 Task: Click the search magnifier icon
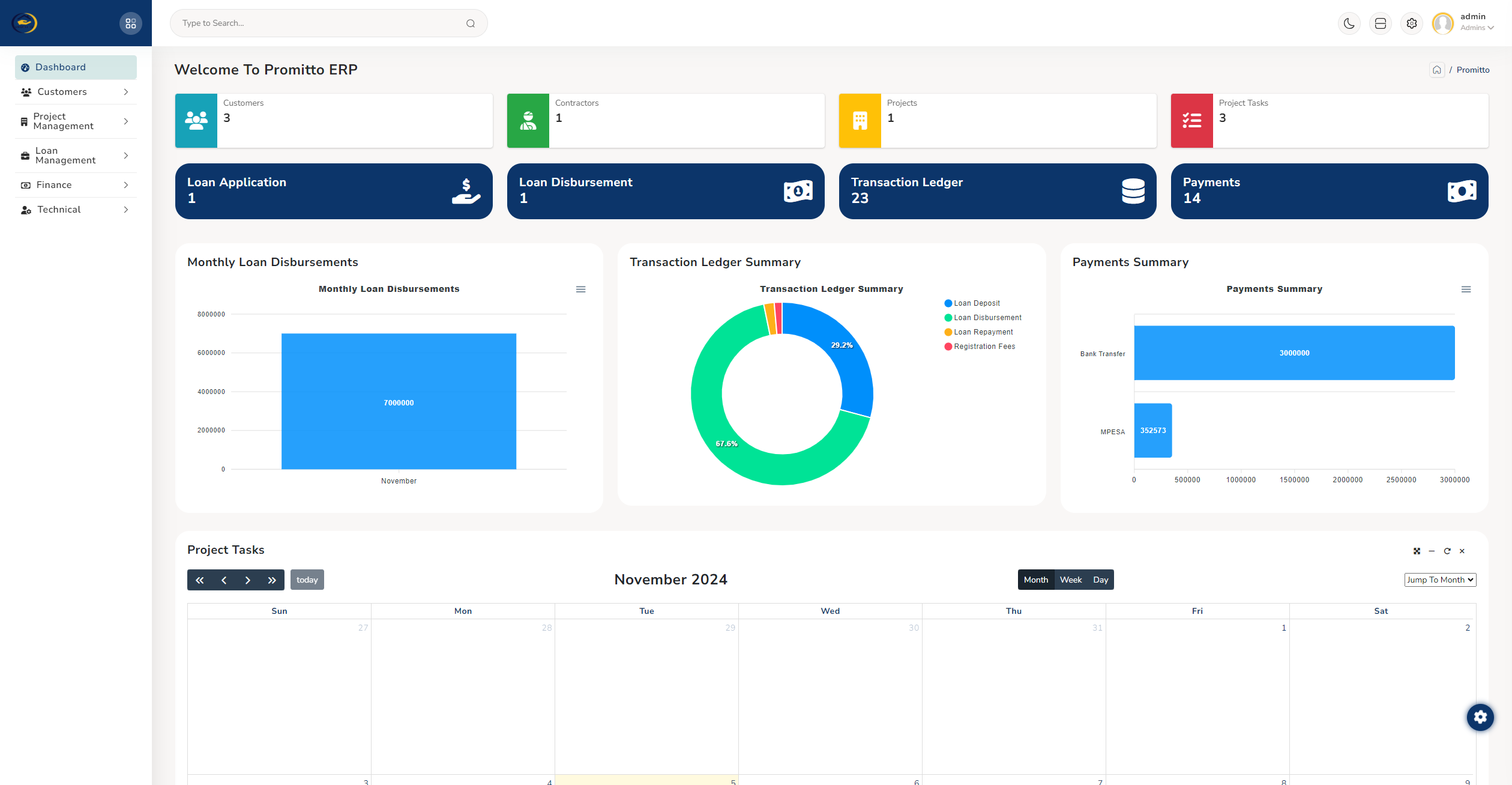[471, 23]
